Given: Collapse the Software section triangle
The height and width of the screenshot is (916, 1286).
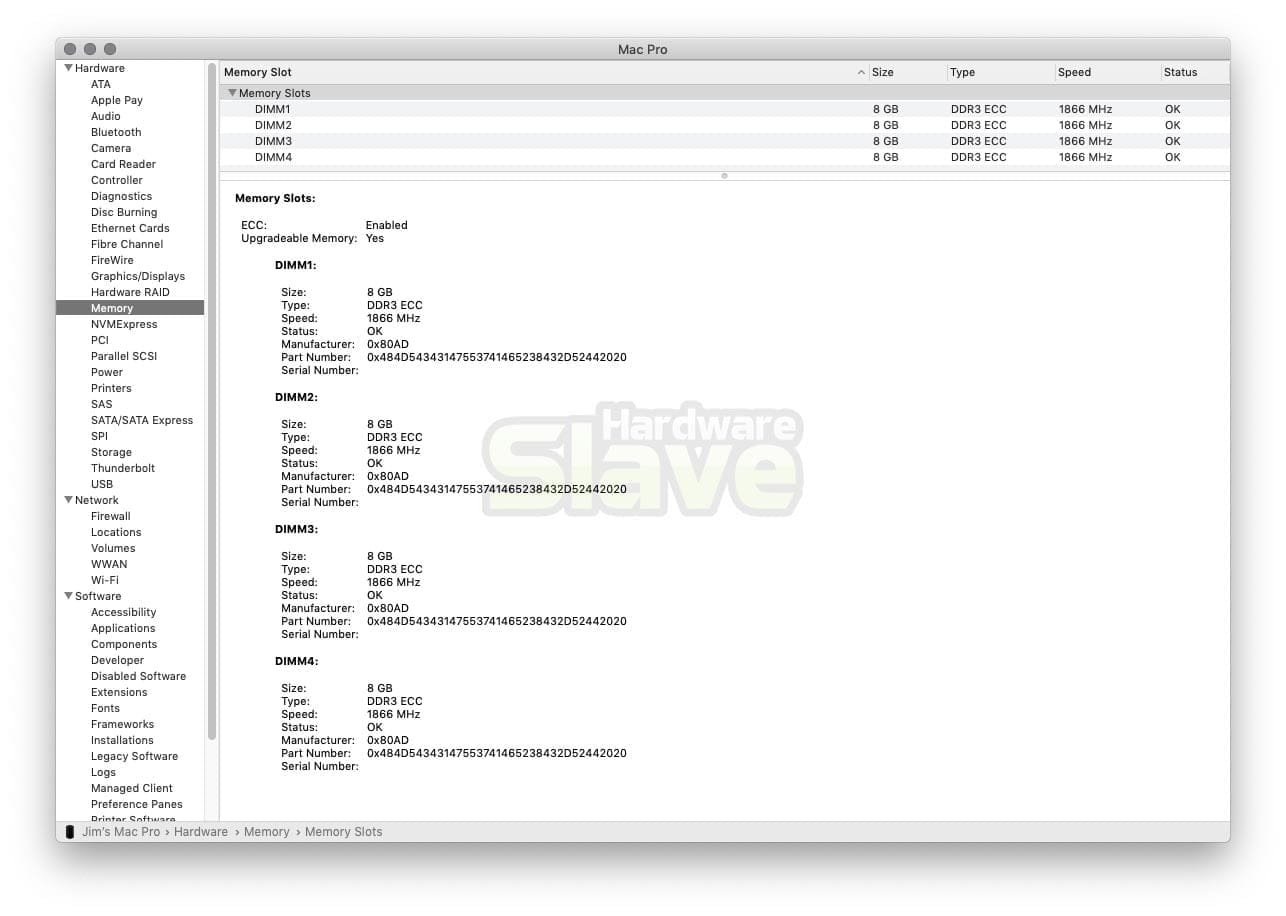Looking at the screenshot, I should coord(69,596).
